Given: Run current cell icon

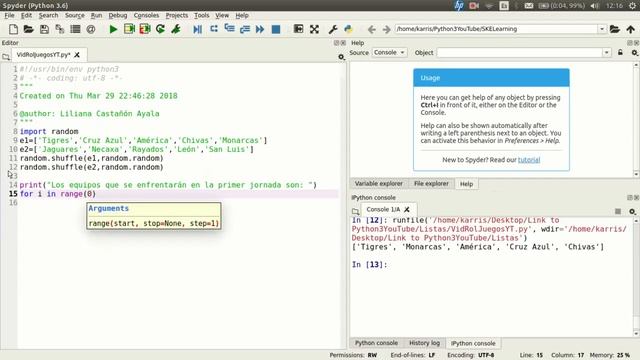Looking at the screenshot, I should point(129,29).
